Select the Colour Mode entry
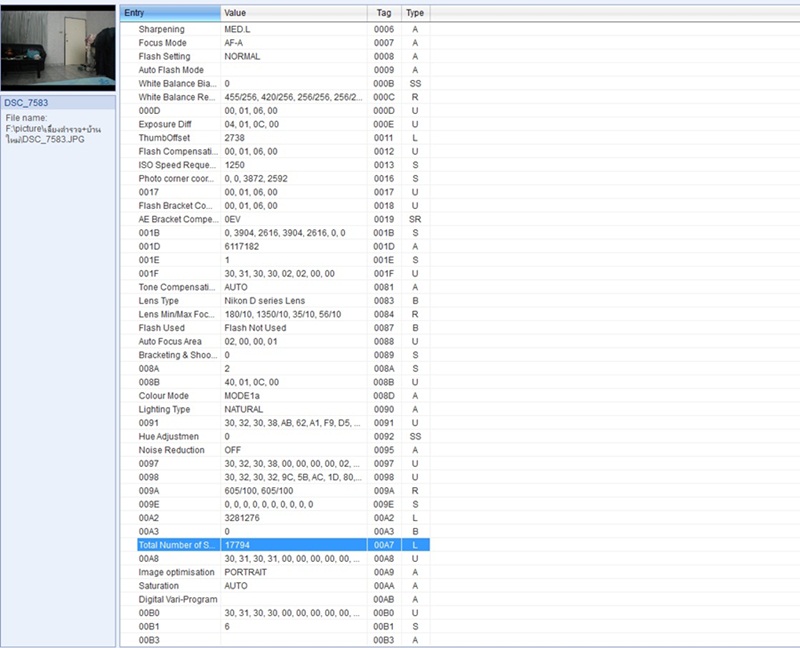Screen dimensions: 800x648 [x=162, y=395]
